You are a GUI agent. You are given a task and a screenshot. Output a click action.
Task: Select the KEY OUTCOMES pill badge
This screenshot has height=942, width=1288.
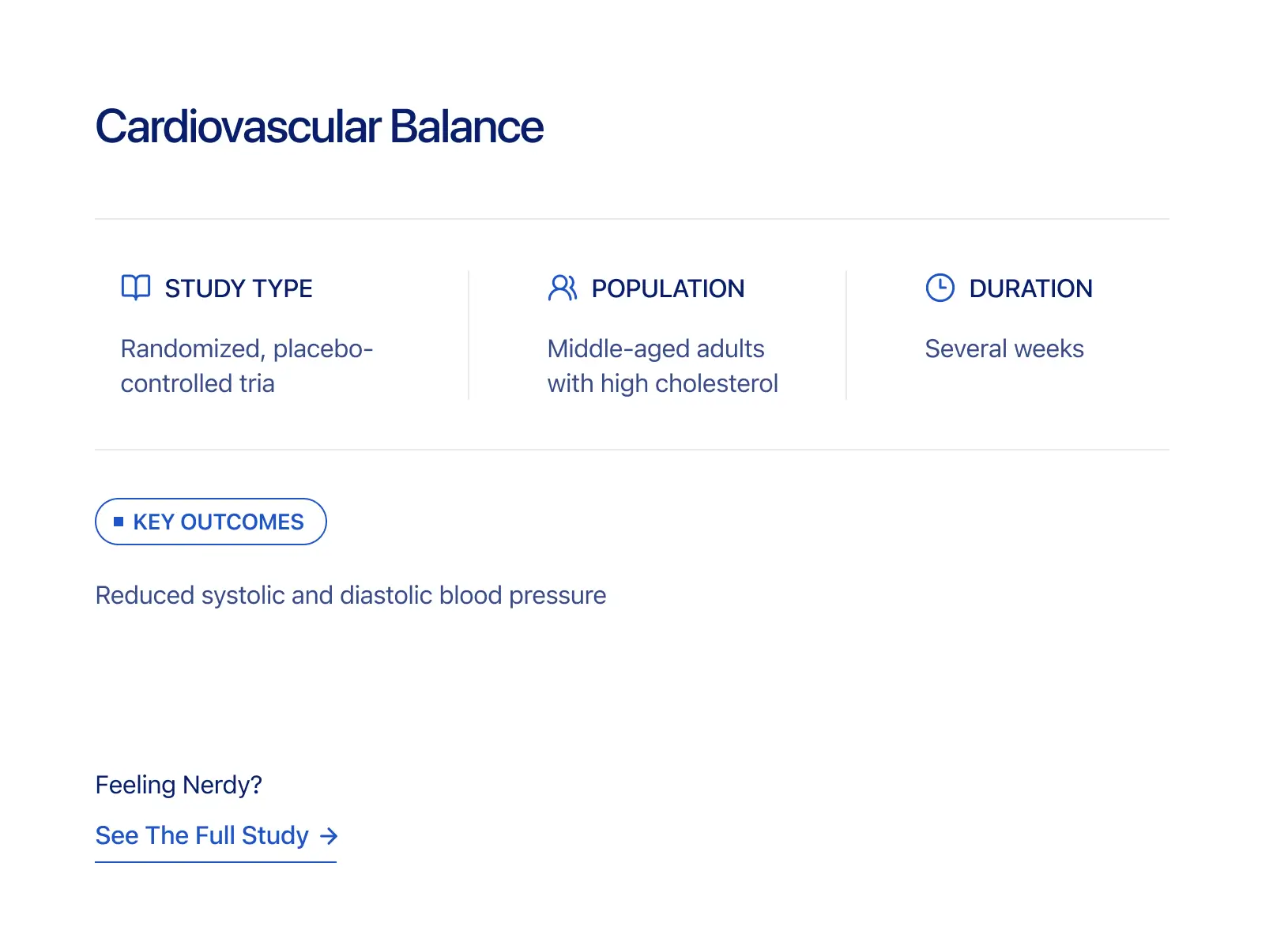tap(211, 522)
